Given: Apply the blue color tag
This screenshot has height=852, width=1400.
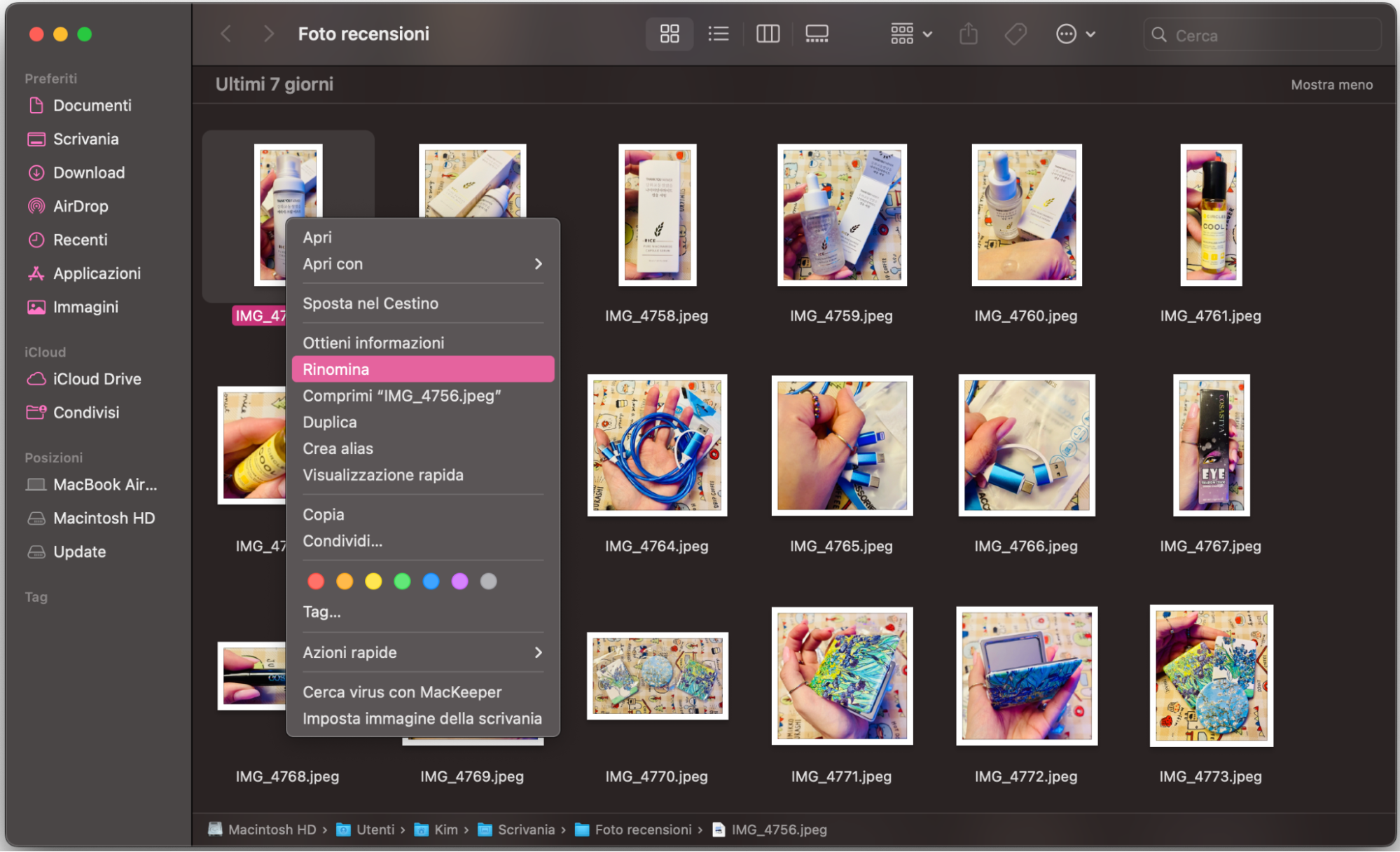Looking at the screenshot, I should pyautogui.click(x=431, y=582).
